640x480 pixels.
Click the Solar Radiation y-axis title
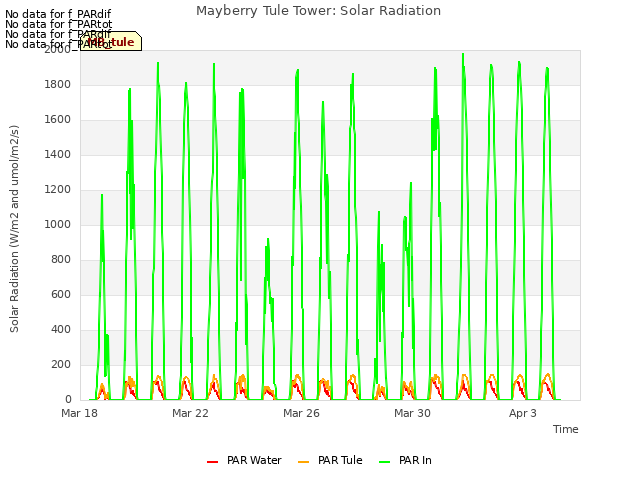14,229
